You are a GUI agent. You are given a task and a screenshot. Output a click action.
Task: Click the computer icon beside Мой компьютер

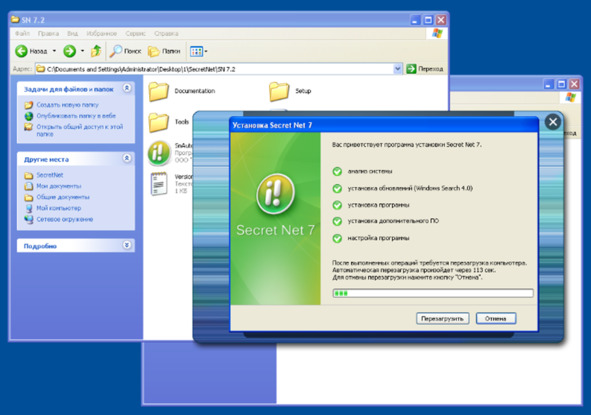(x=29, y=208)
